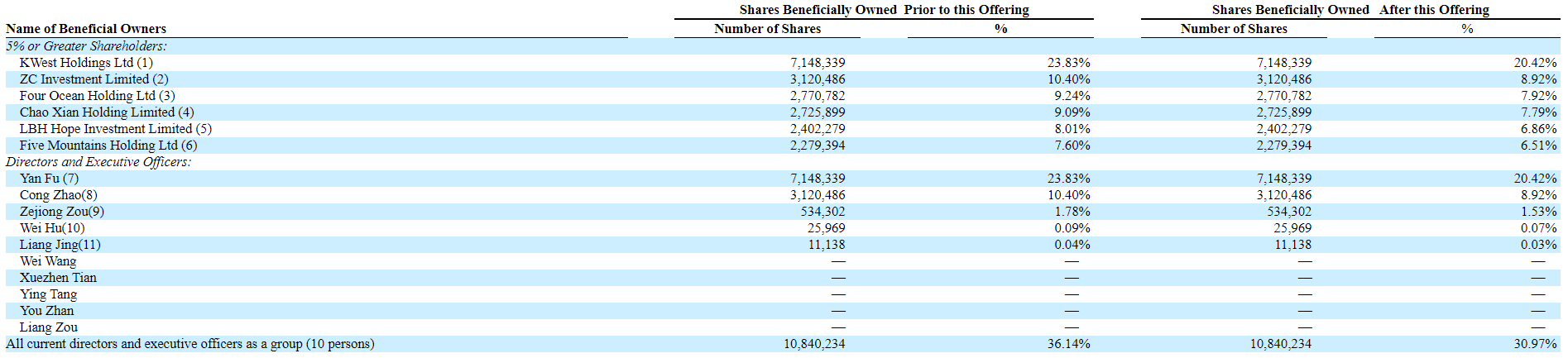Select the ZC Investment Limited name cell
Viewport: 1568px width, 358px height.
pyautogui.click(x=94, y=79)
